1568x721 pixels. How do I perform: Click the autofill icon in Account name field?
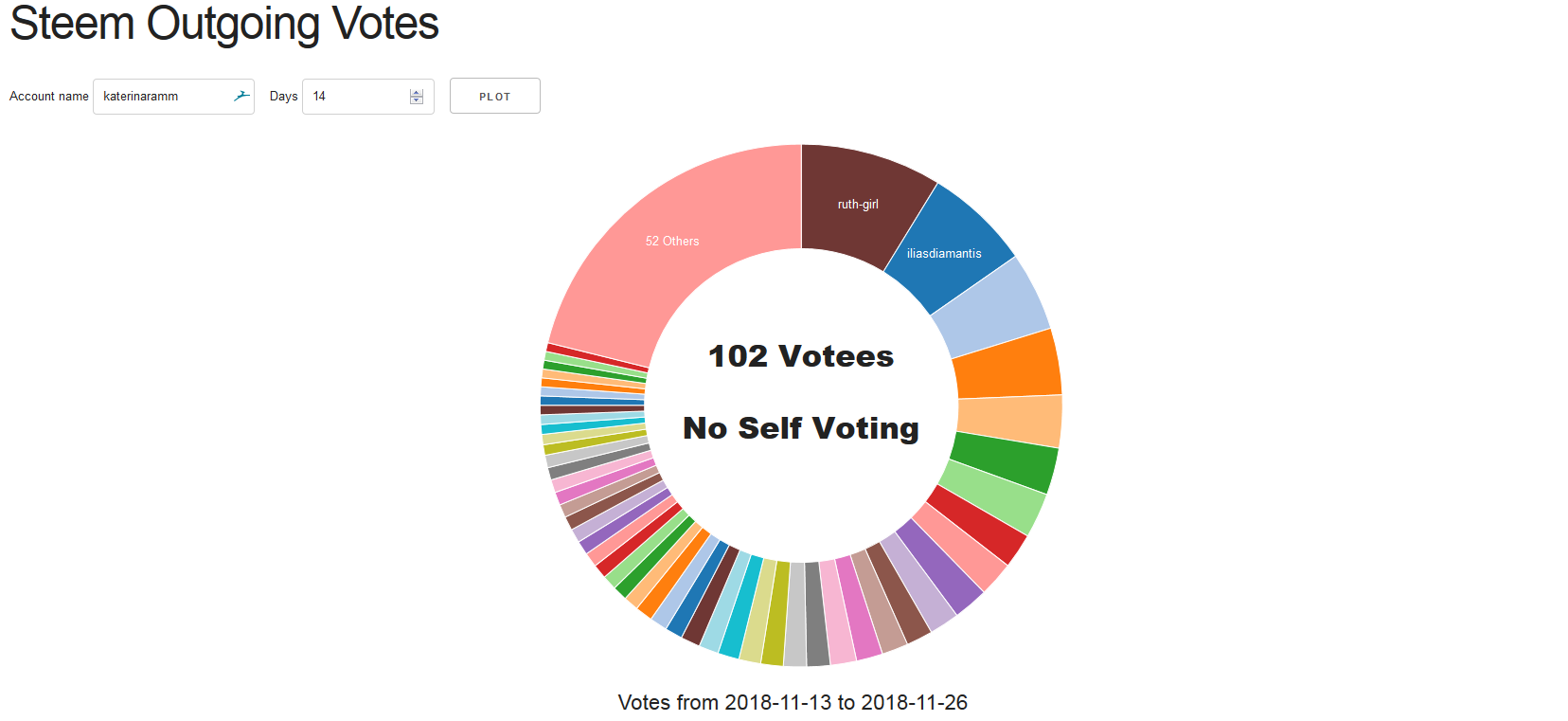[242, 96]
